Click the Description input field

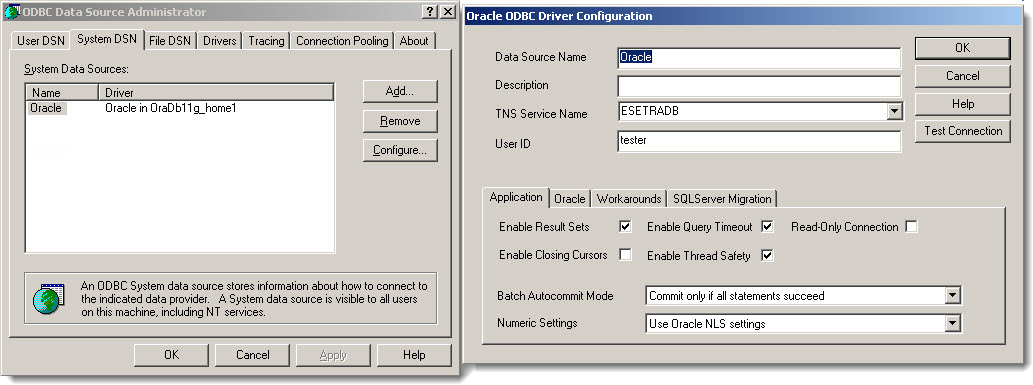coord(759,86)
